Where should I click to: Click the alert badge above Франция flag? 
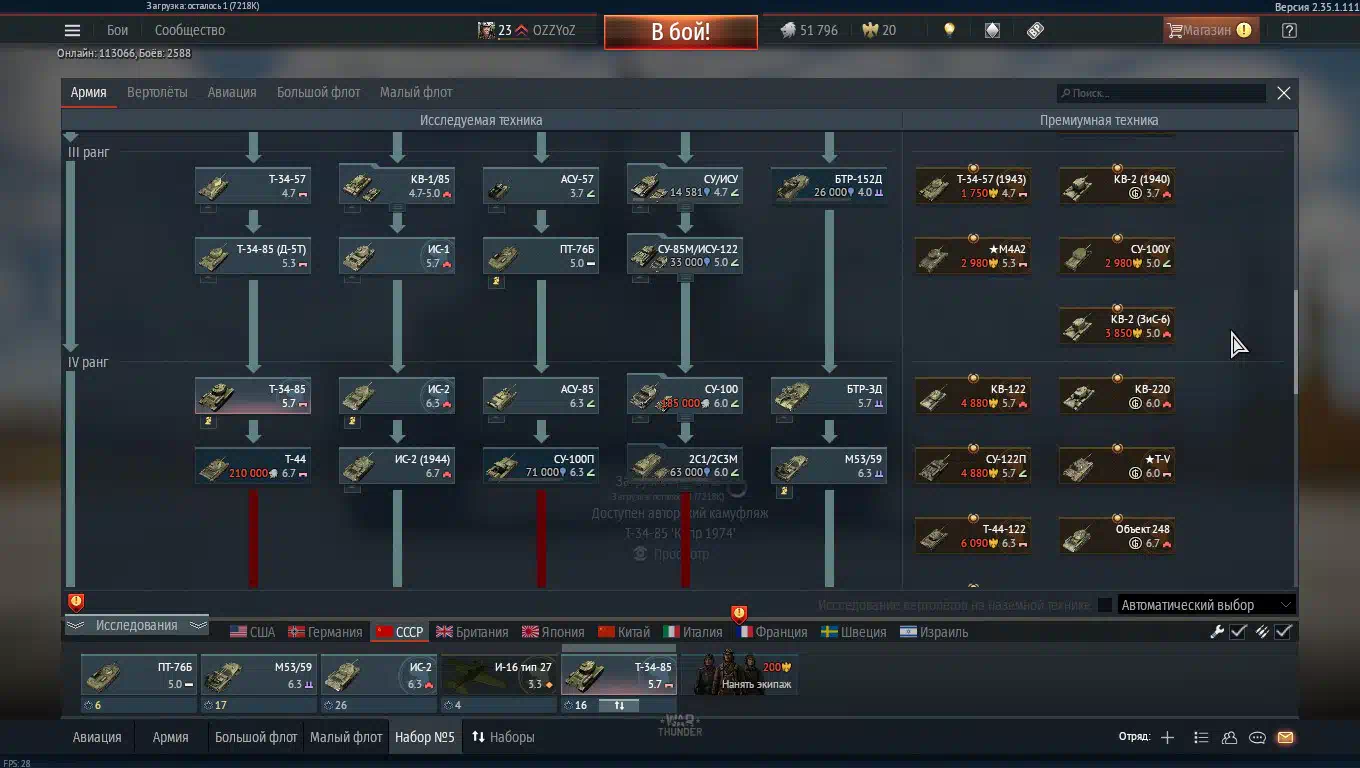tap(739, 613)
